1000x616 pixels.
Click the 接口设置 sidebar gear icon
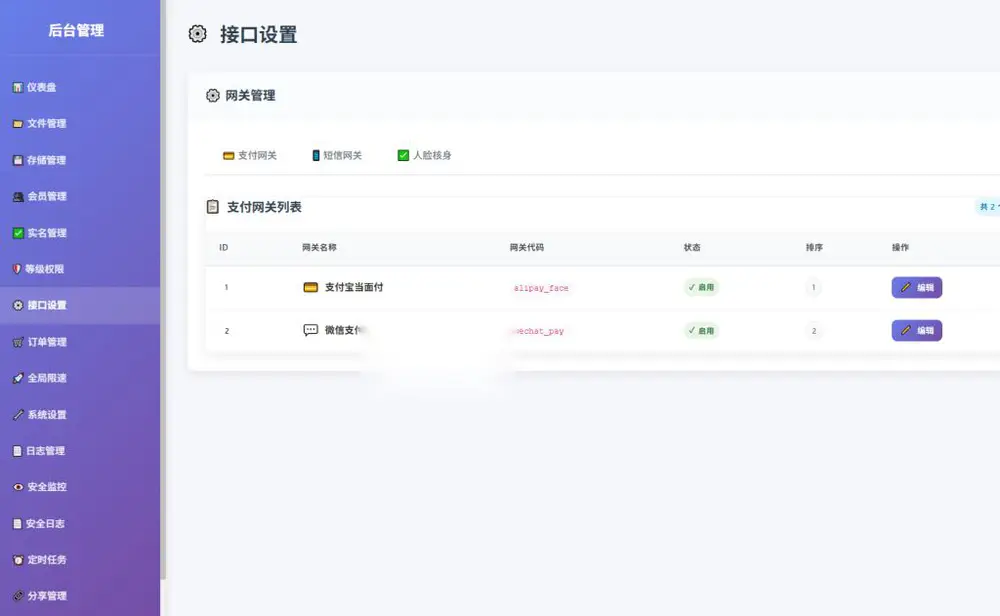[x=18, y=305]
